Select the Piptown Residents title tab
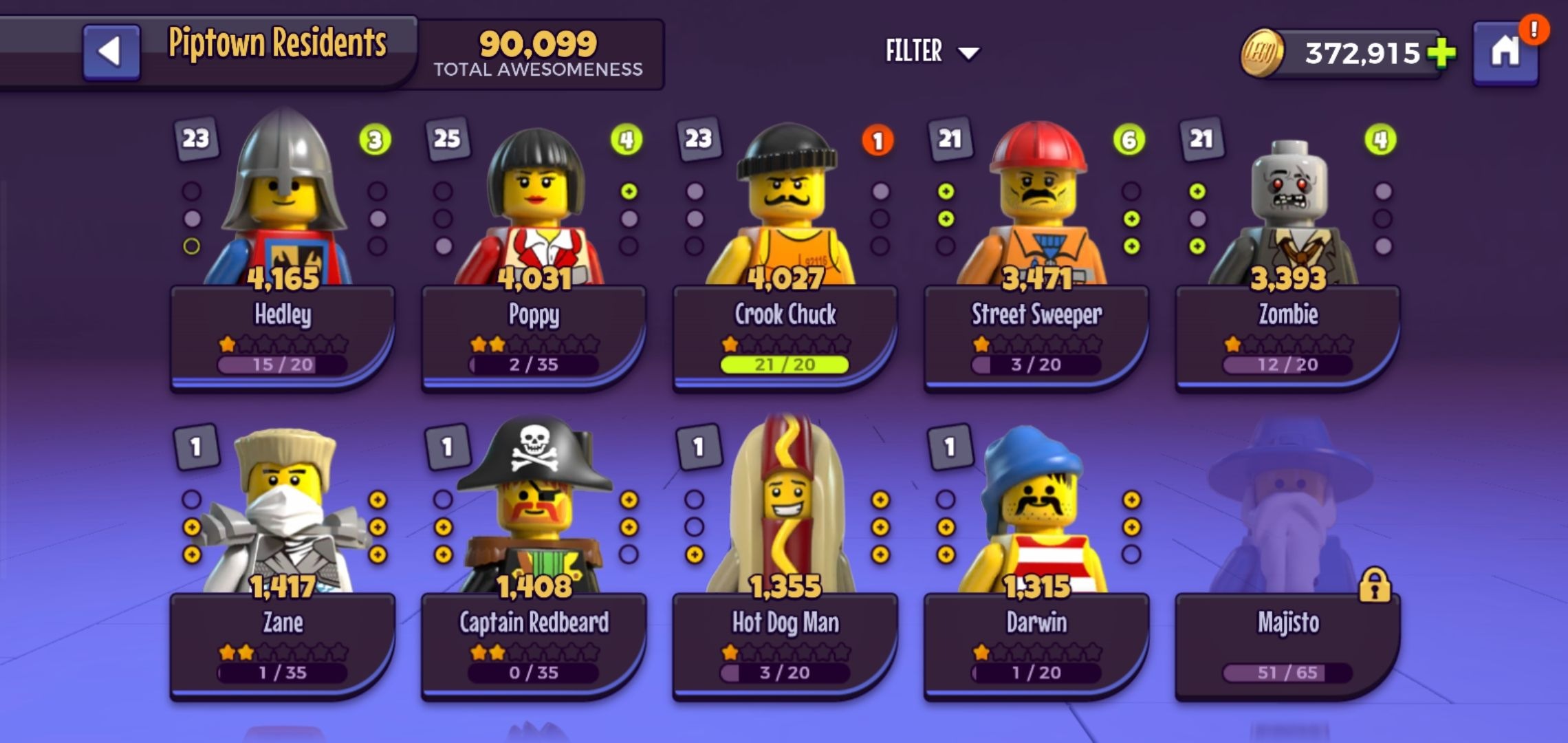Screen dimensions: 1568x743 [277, 43]
